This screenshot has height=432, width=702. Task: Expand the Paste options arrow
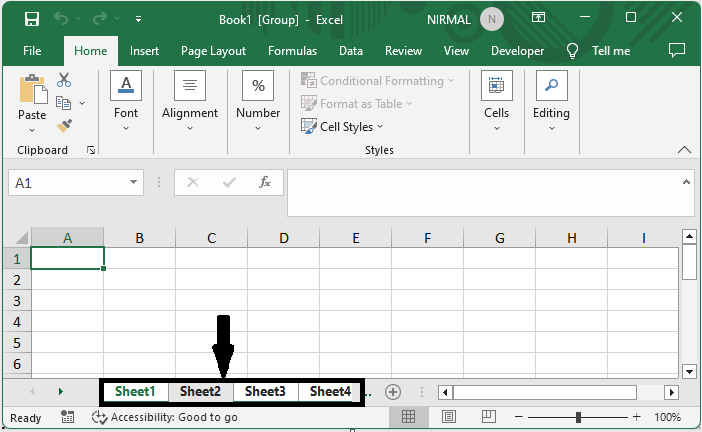[32, 130]
